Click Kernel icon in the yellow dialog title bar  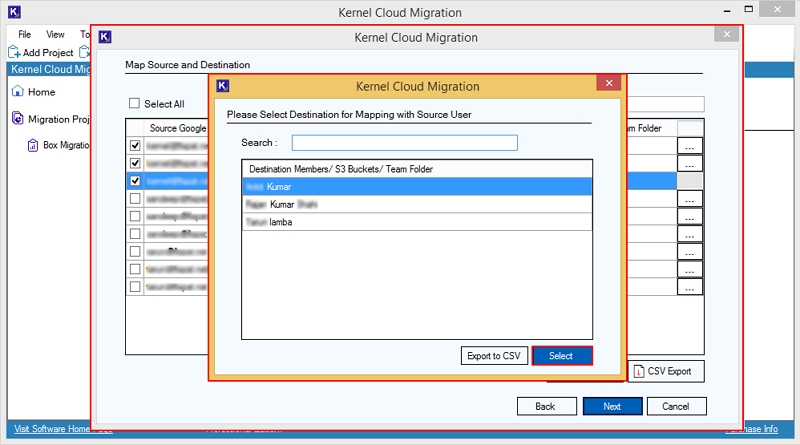(223, 86)
